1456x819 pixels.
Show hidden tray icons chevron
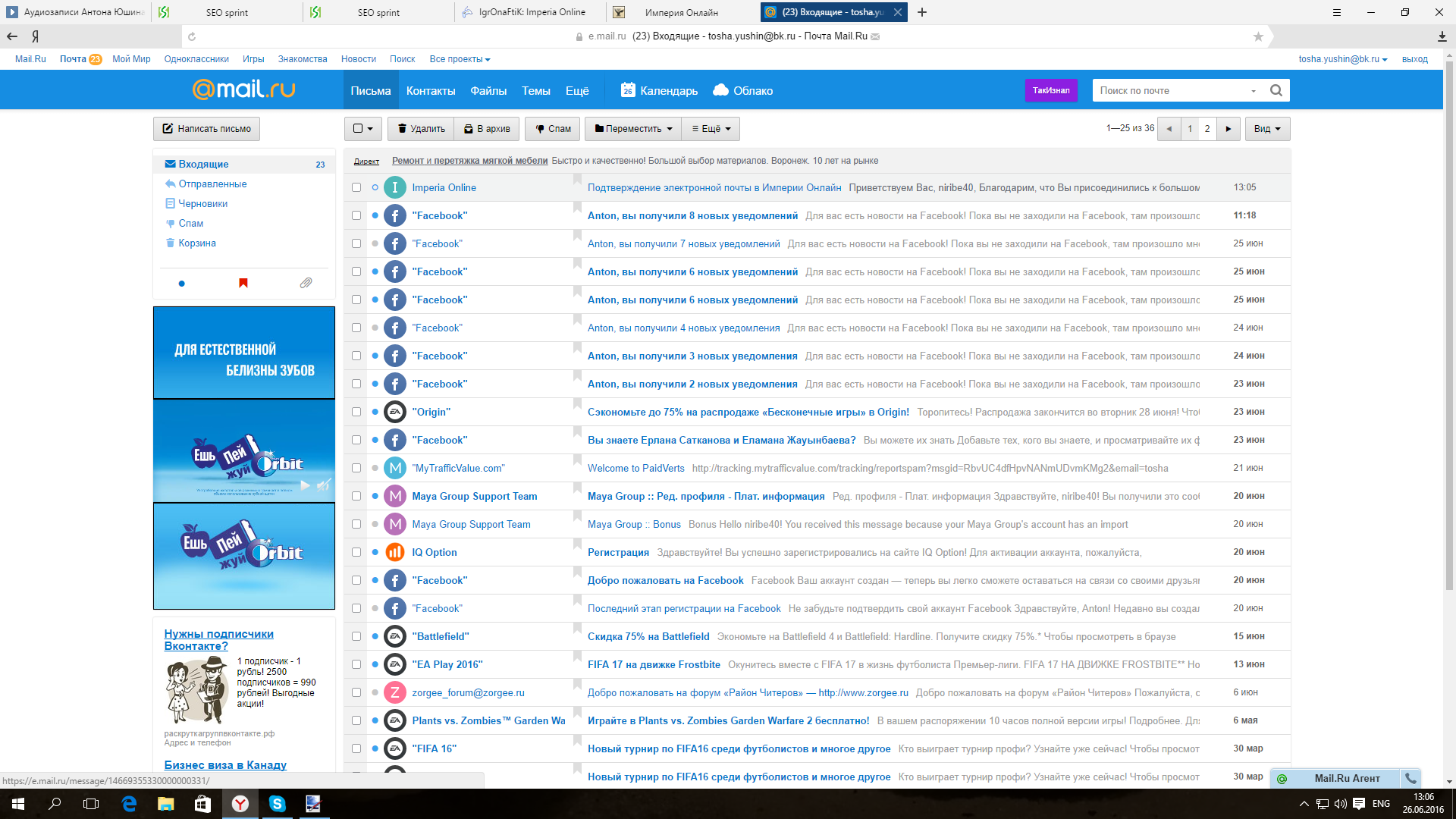click(x=1304, y=804)
